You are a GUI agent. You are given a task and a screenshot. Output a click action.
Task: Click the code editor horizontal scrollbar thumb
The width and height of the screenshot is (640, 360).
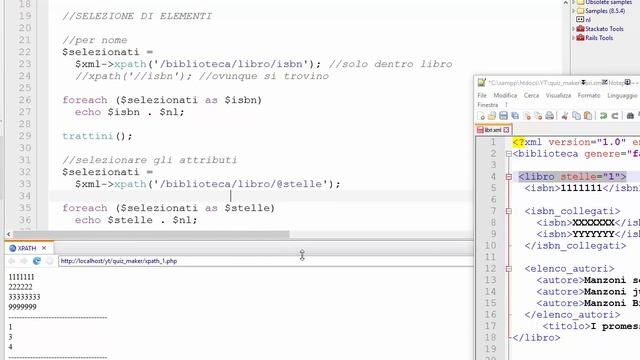point(151,234)
